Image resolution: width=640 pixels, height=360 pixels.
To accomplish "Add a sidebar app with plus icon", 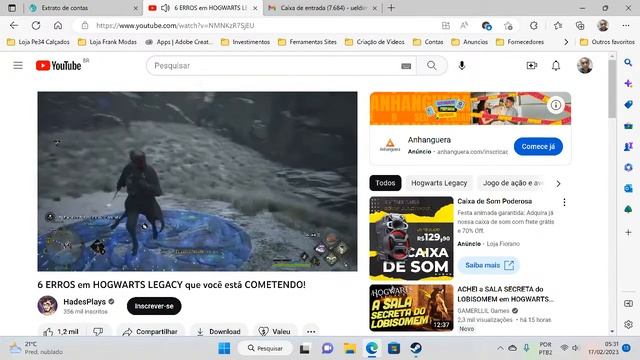I will click(x=628, y=232).
